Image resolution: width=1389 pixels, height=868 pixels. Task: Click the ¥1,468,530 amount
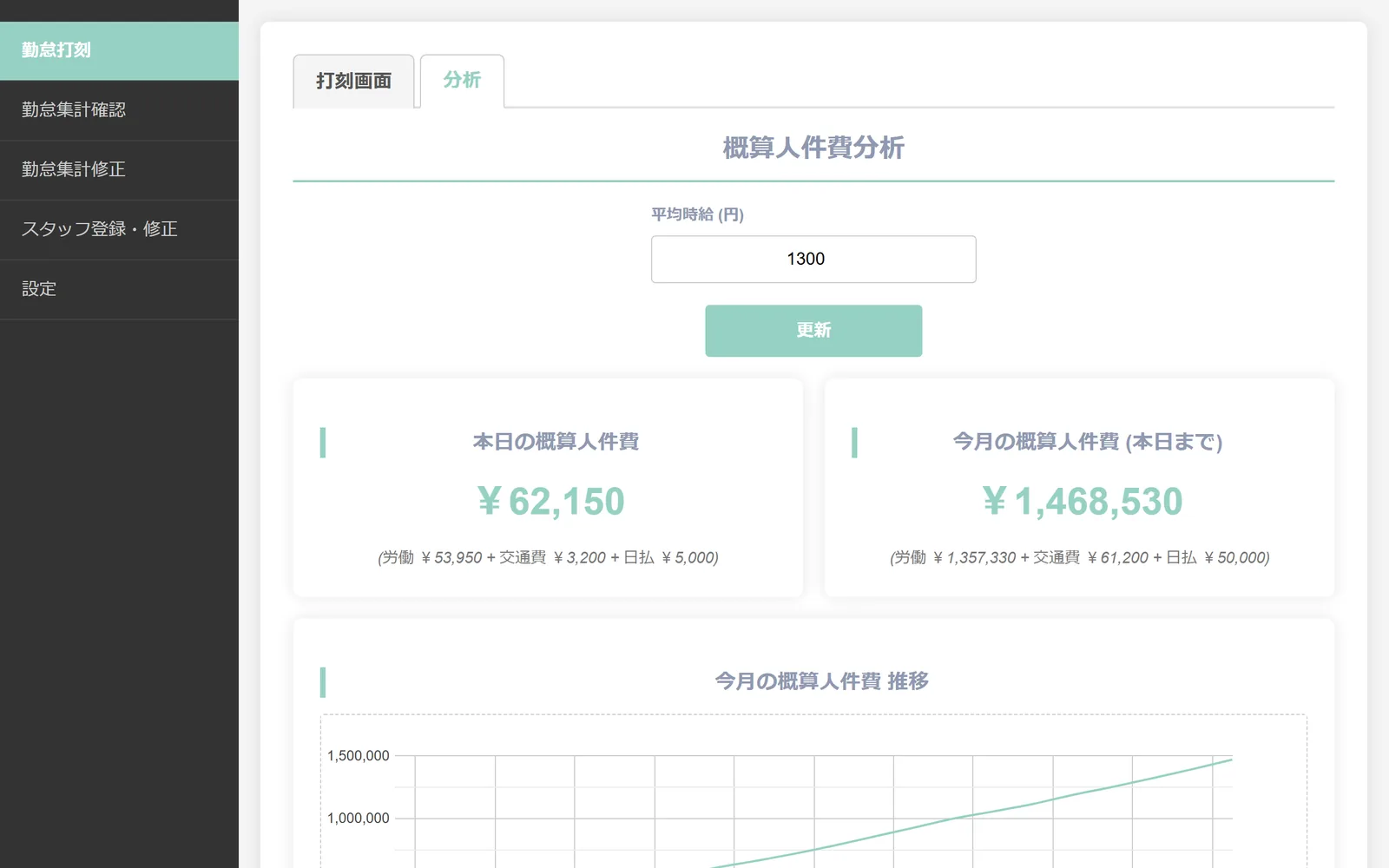(x=1082, y=502)
